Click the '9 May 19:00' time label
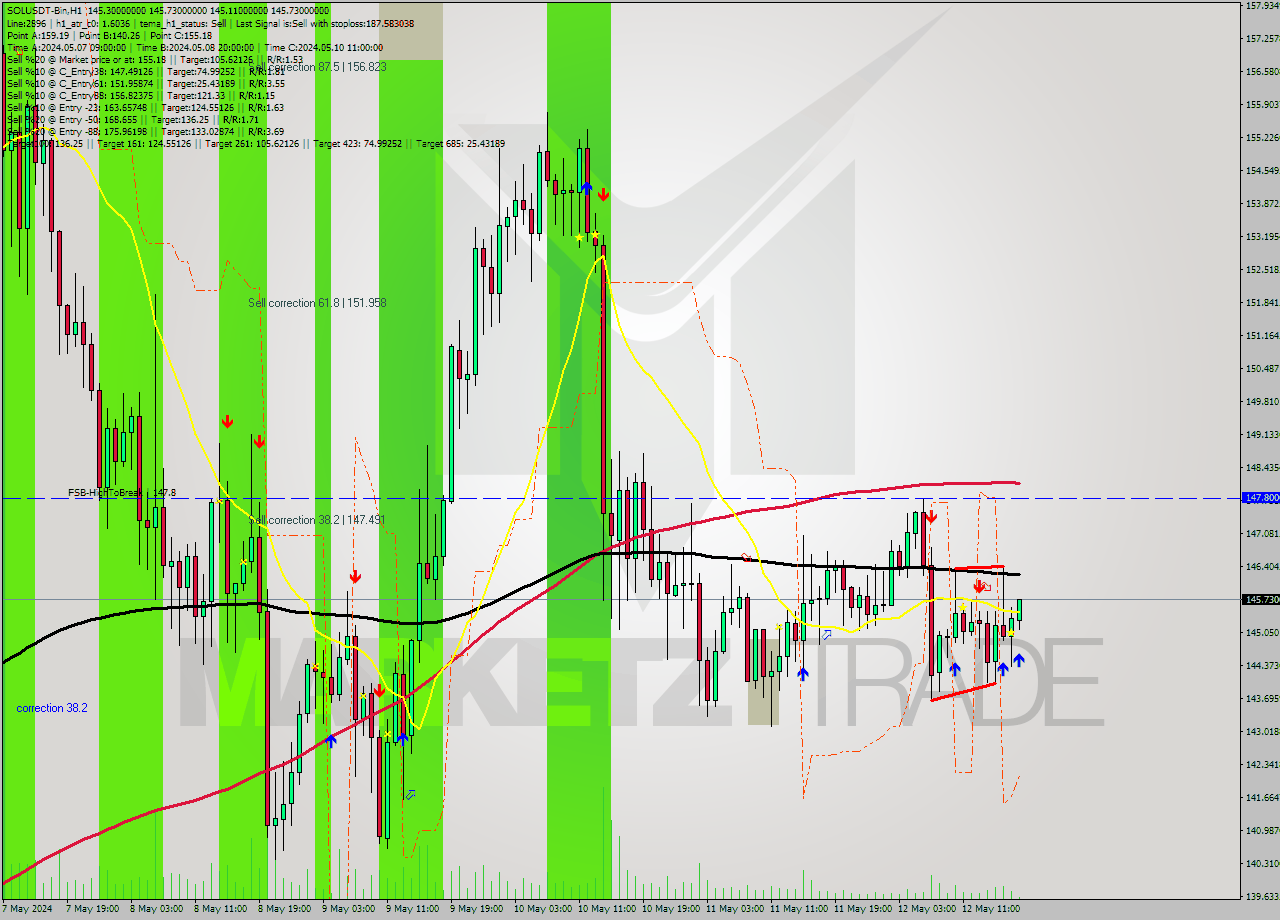Viewport: 1280px width, 920px height. [478, 909]
